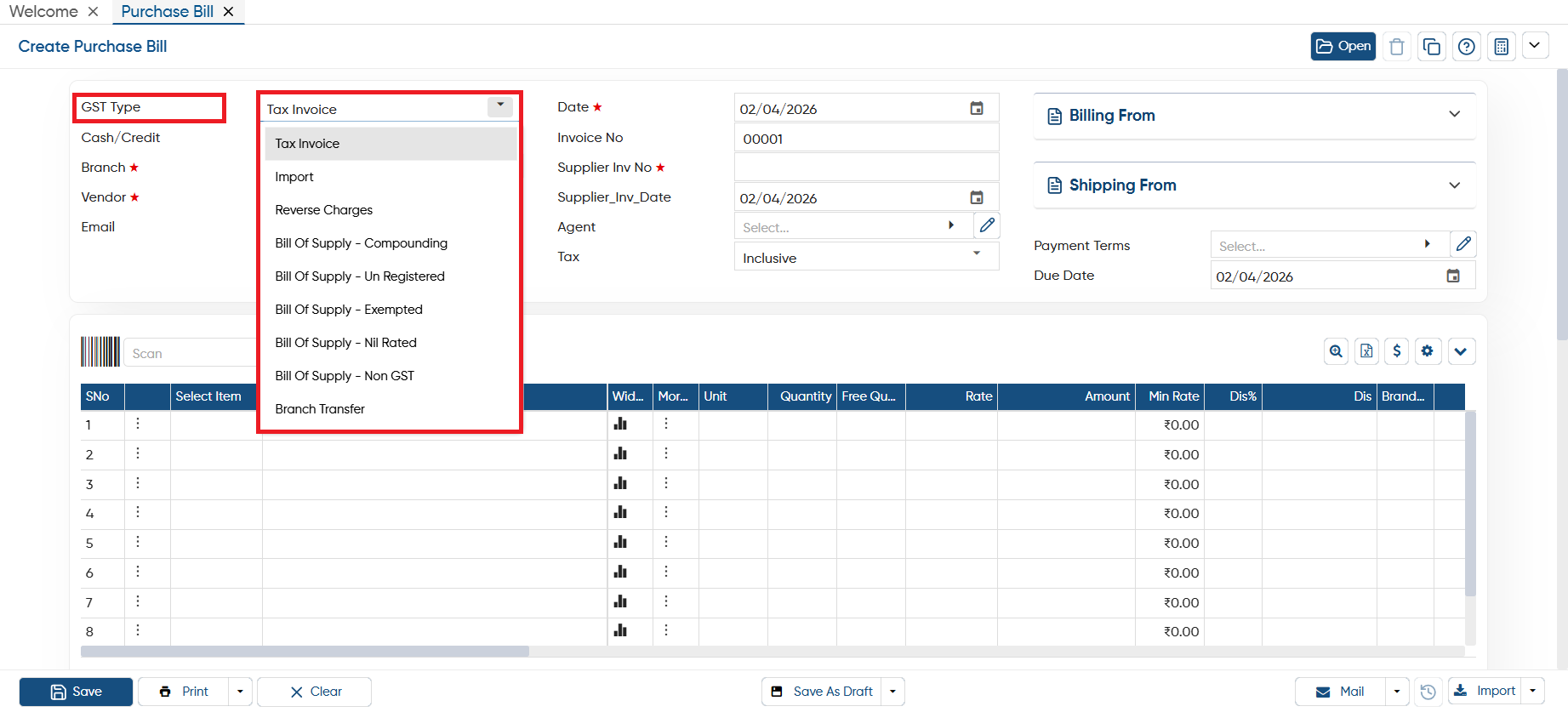Open the Date calendar picker
This screenshot has height=712, width=1568.
point(977,108)
